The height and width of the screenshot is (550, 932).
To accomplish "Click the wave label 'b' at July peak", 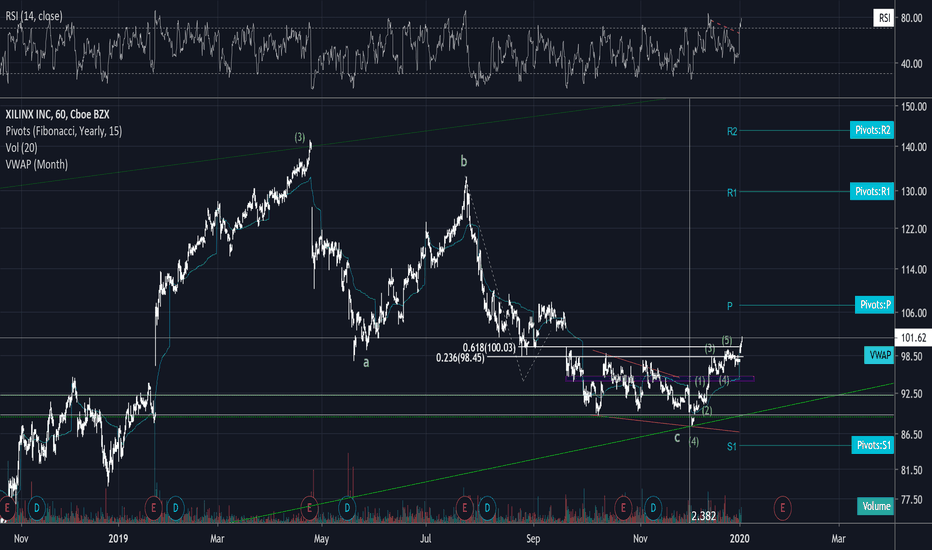I will 464,161.
